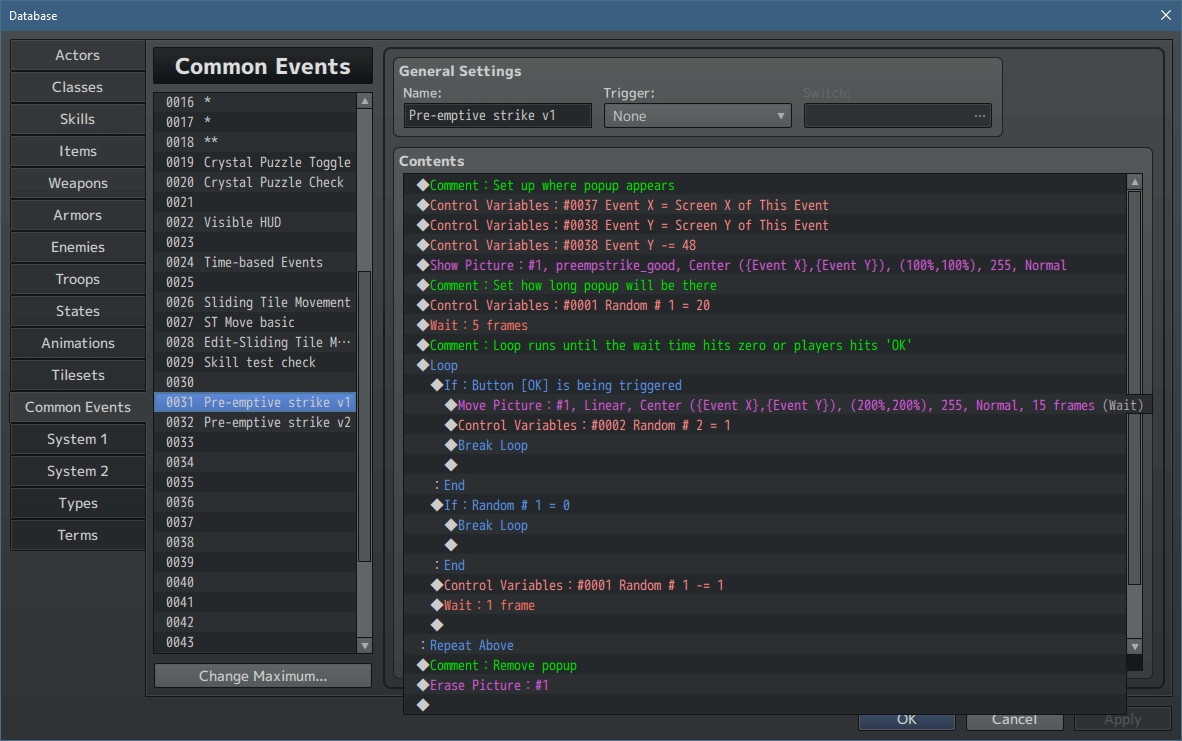This screenshot has width=1182, height=741.
Task: Select 'If : Random # 1 = 0' line
Action: [x=764, y=505]
